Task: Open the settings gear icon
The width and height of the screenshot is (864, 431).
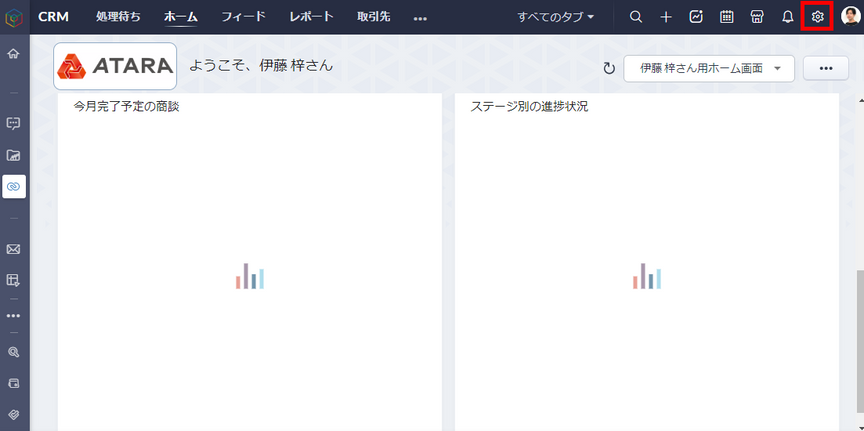Action: coord(817,17)
